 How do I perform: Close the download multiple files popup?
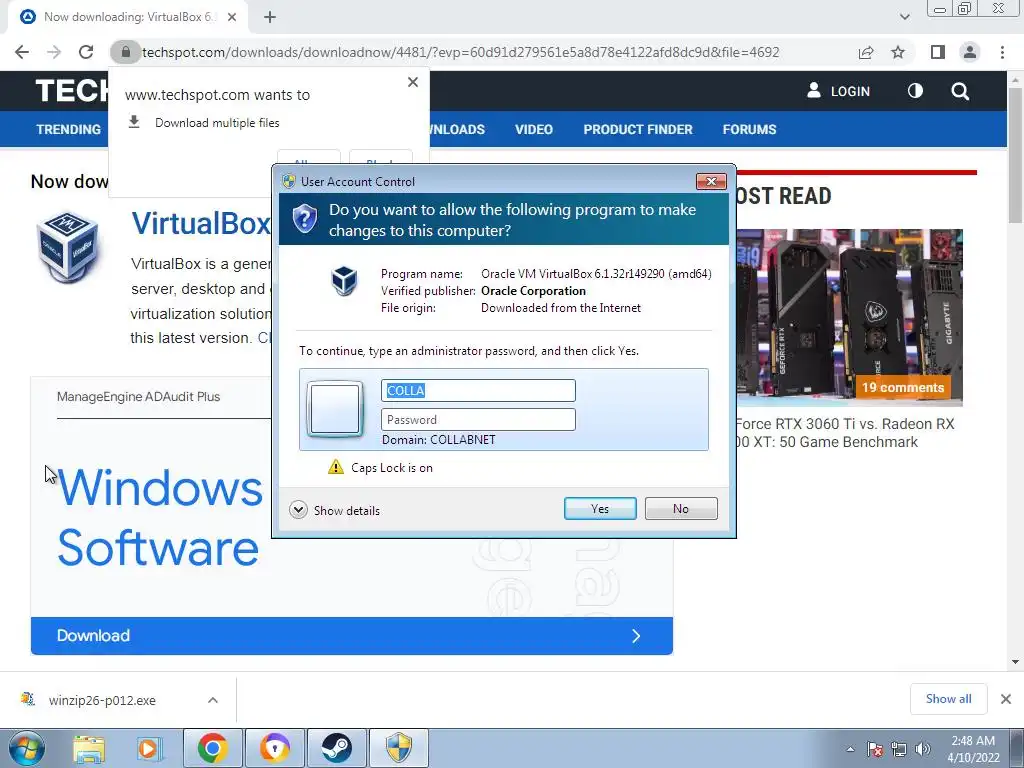[x=413, y=82]
